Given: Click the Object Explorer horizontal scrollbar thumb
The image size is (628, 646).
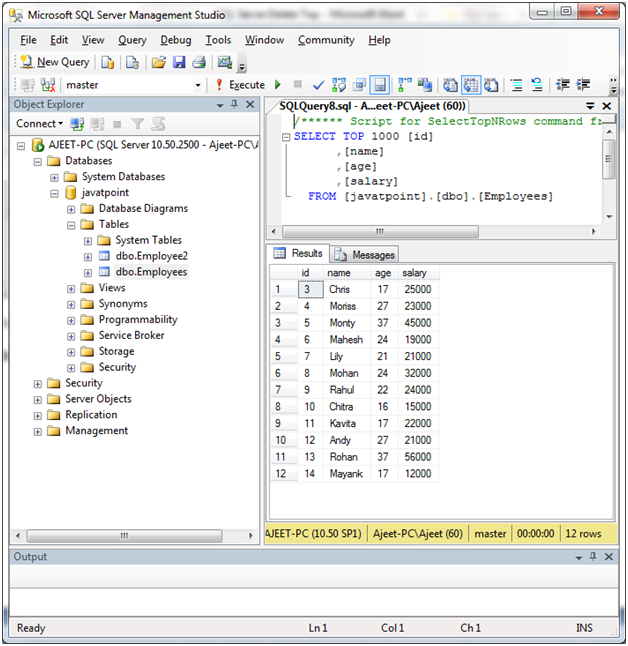Looking at the screenshot, I should [124, 536].
